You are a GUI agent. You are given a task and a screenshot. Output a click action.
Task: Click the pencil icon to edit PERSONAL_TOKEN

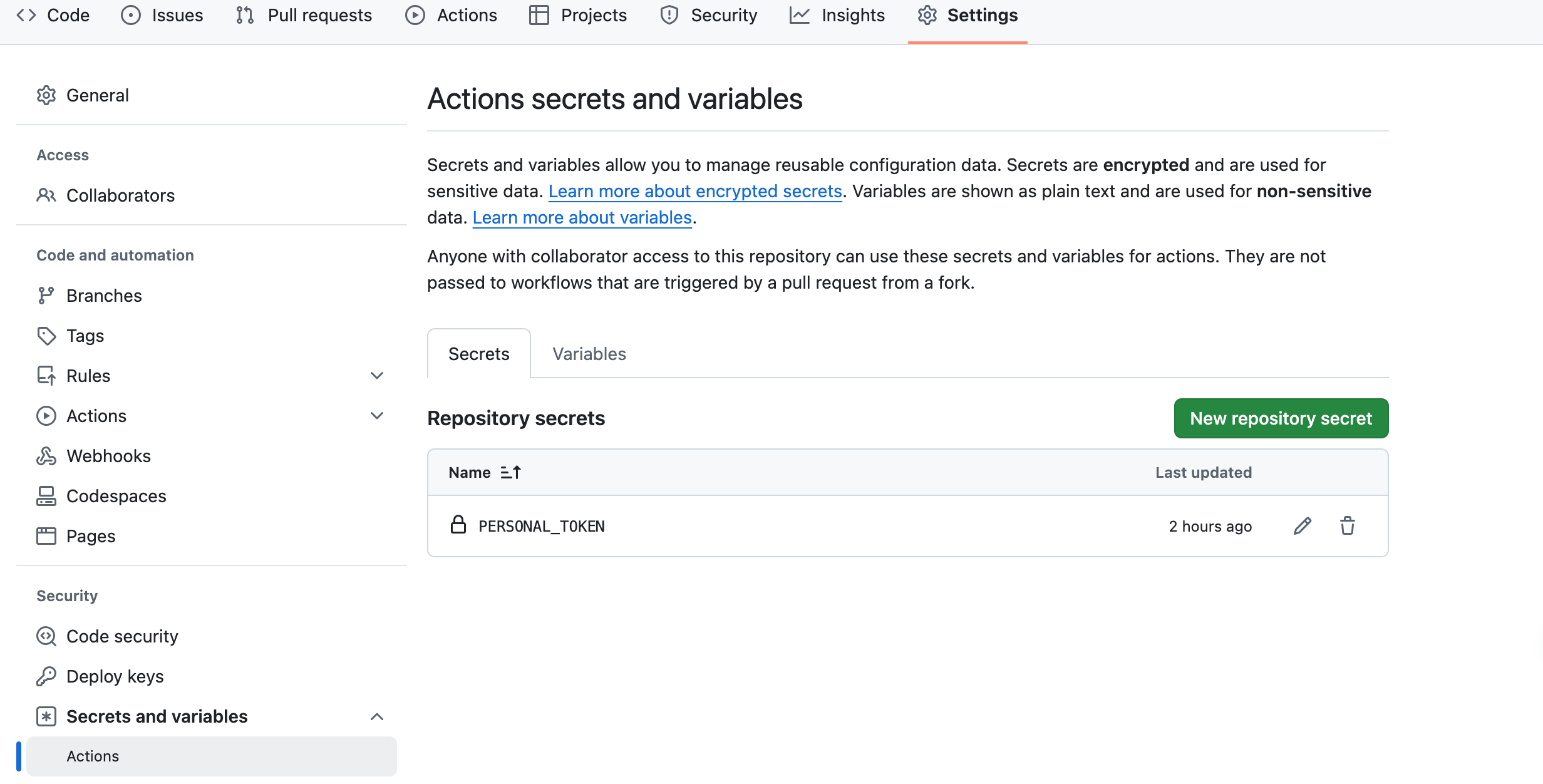tap(1303, 526)
